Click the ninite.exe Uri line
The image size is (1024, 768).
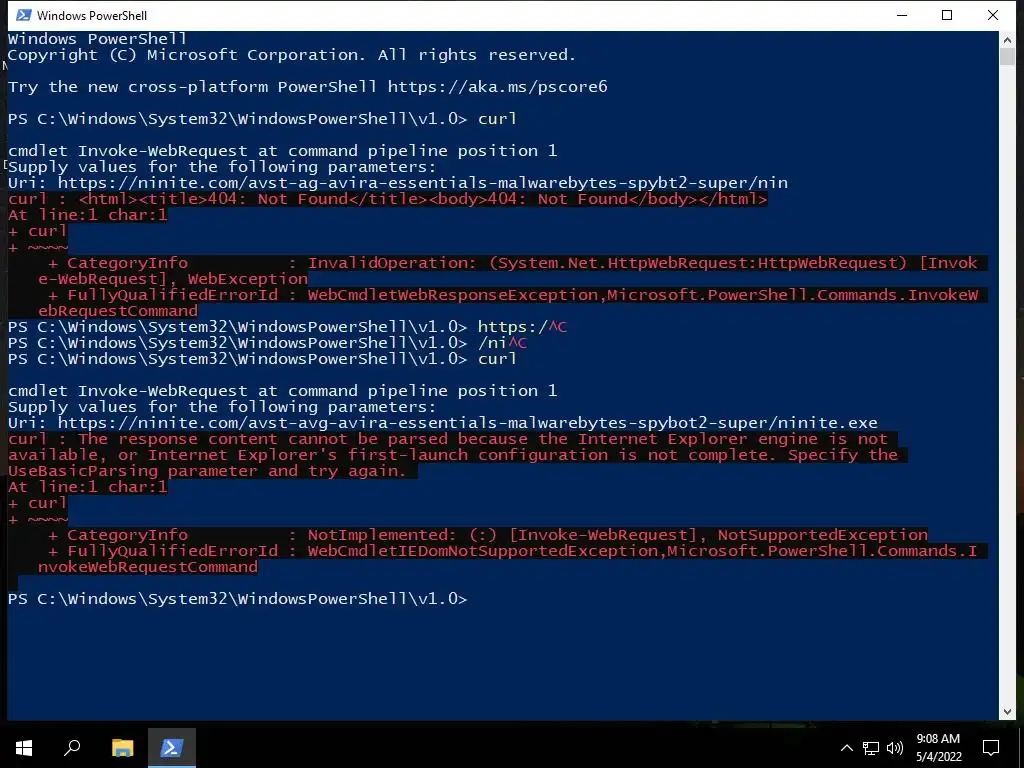pyautogui.click(x=443, y=423)
